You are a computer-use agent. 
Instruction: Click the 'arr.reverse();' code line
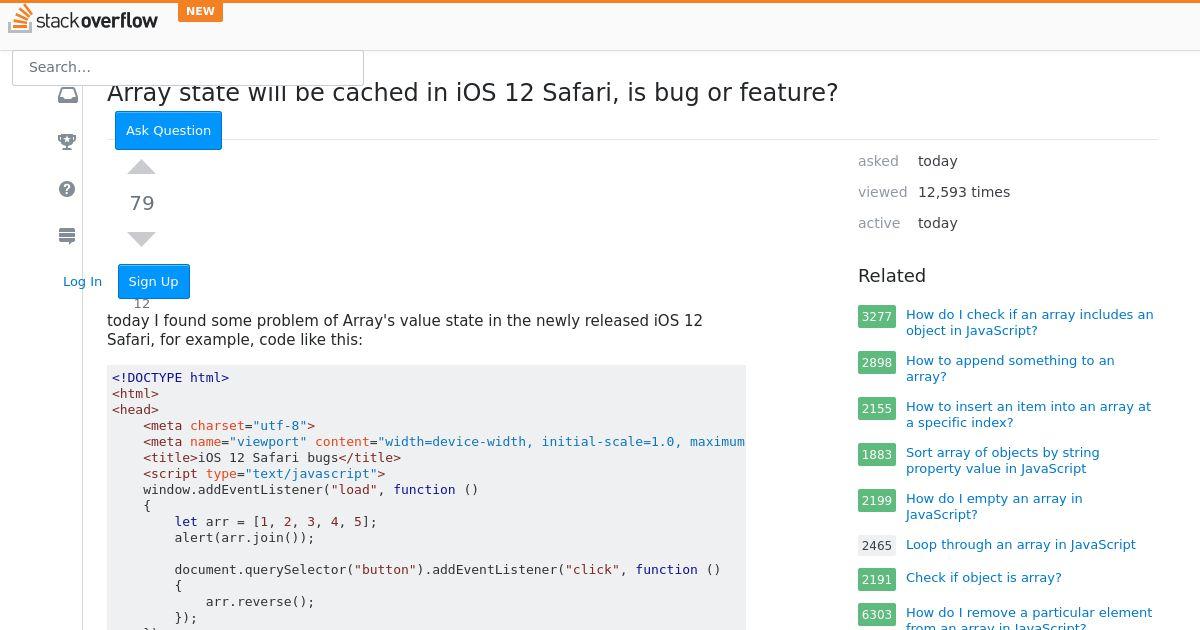[x=260, y=601]
